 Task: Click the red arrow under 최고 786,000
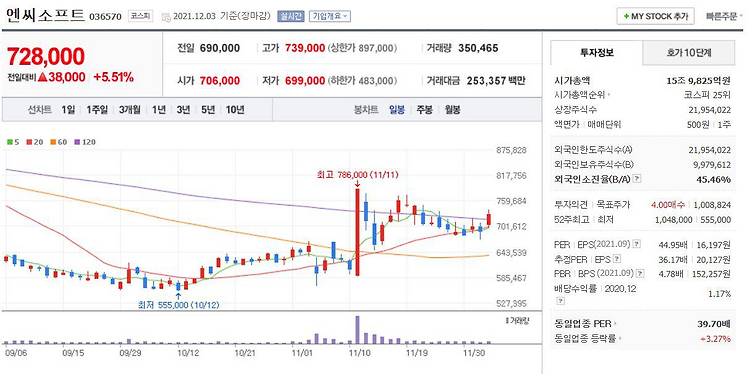coord(357,184)
